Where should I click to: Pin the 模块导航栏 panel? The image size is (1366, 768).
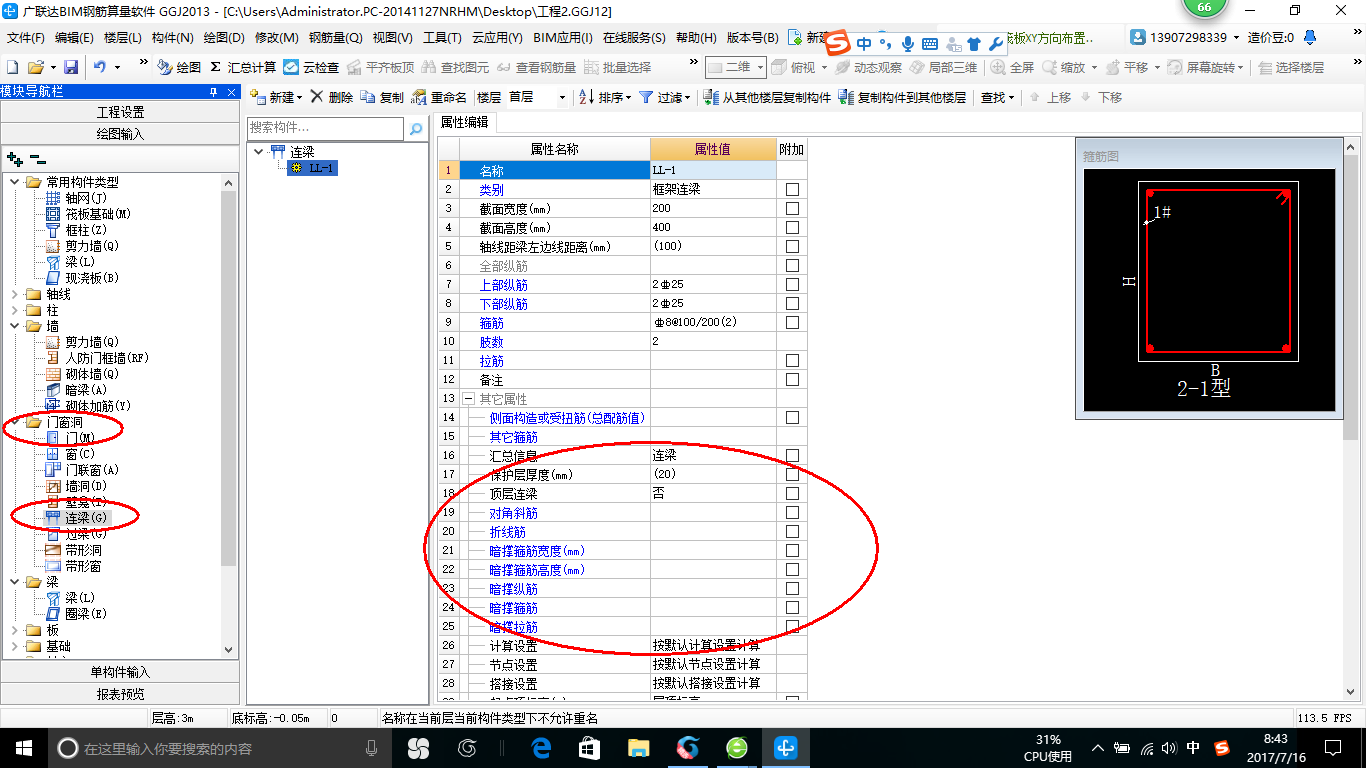pyautogui.click(x=213, y=92)
